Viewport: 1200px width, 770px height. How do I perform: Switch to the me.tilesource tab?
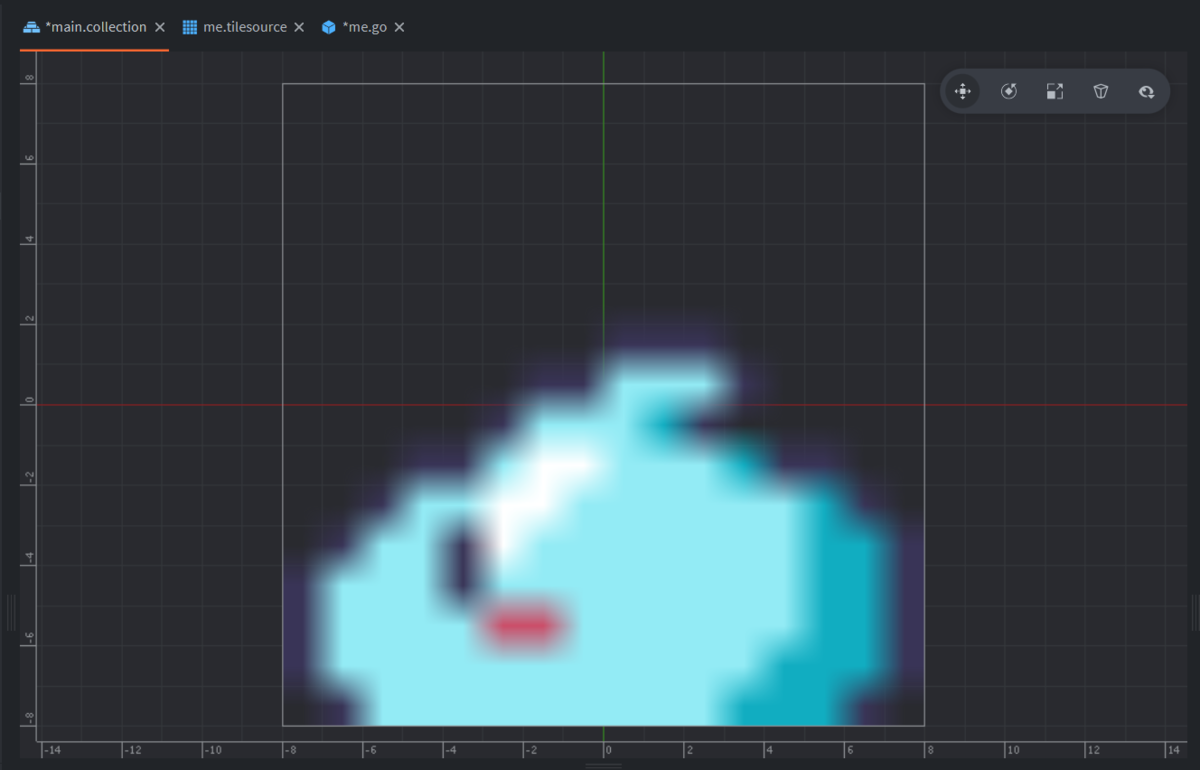coord(244,27)
